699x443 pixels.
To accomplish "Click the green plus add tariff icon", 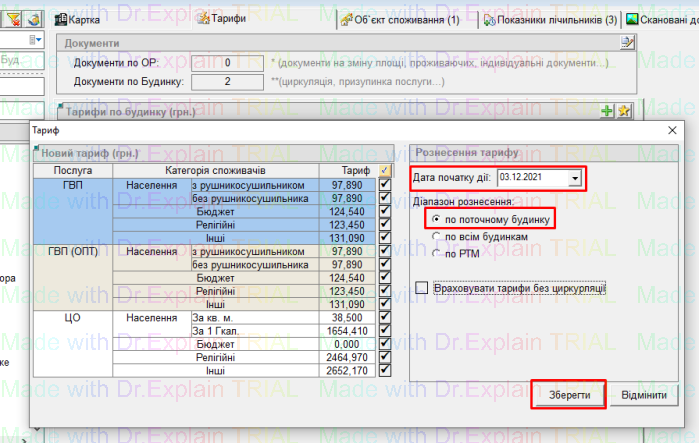I will click(x=606, y=111).
